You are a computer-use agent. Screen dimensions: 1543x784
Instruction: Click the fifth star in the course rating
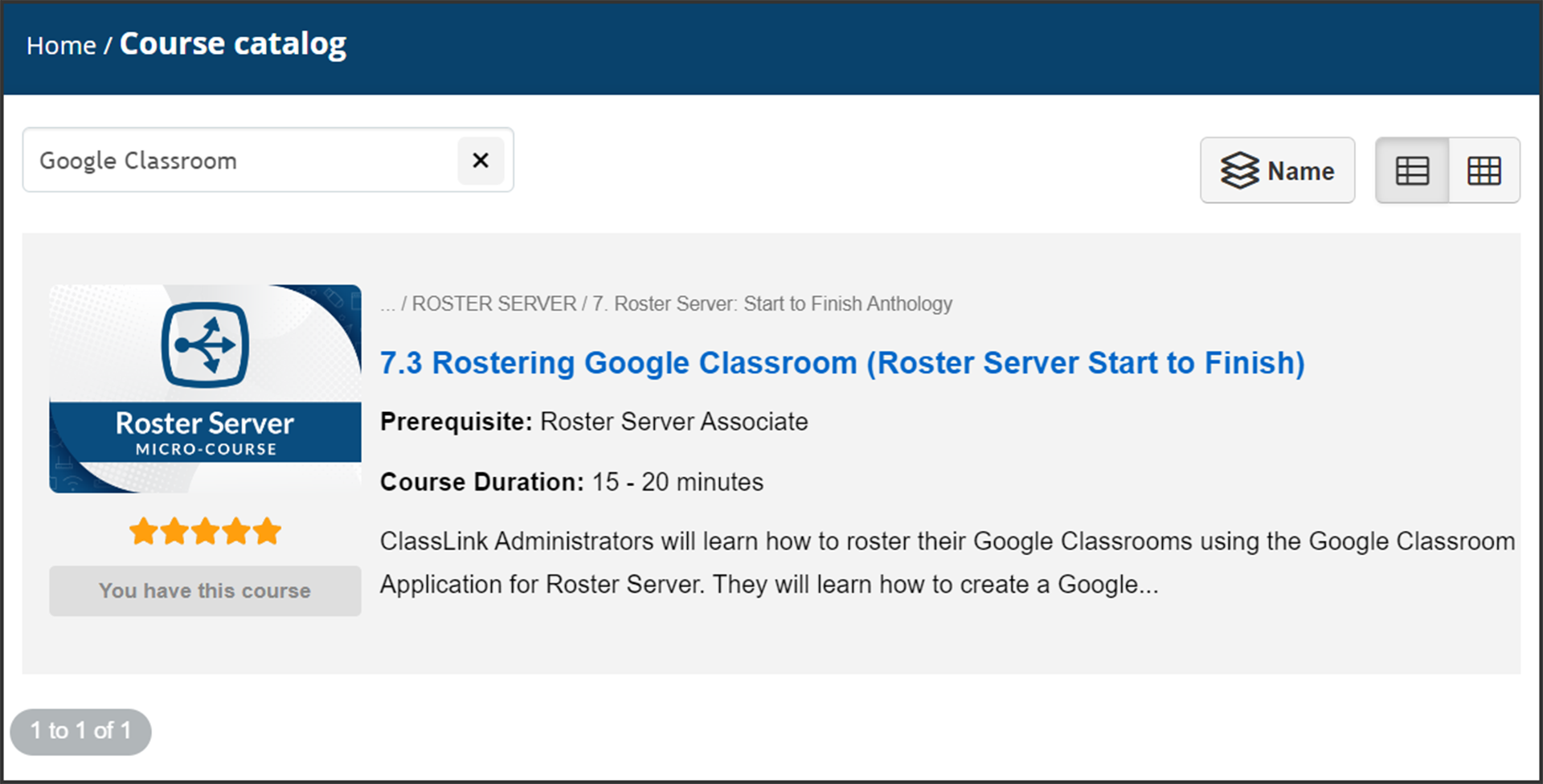point(265,530)
